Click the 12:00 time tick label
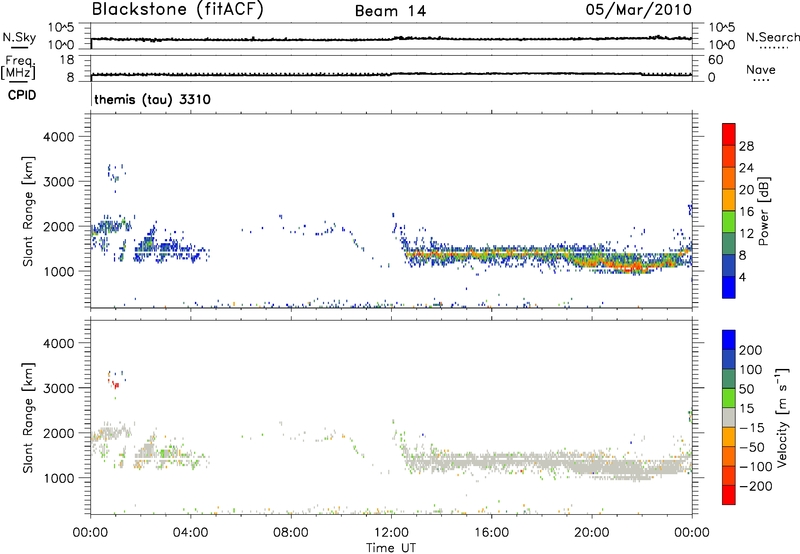The height and width of the screenshot is (554, 800). pyautogui.click(x=391, y=533)
